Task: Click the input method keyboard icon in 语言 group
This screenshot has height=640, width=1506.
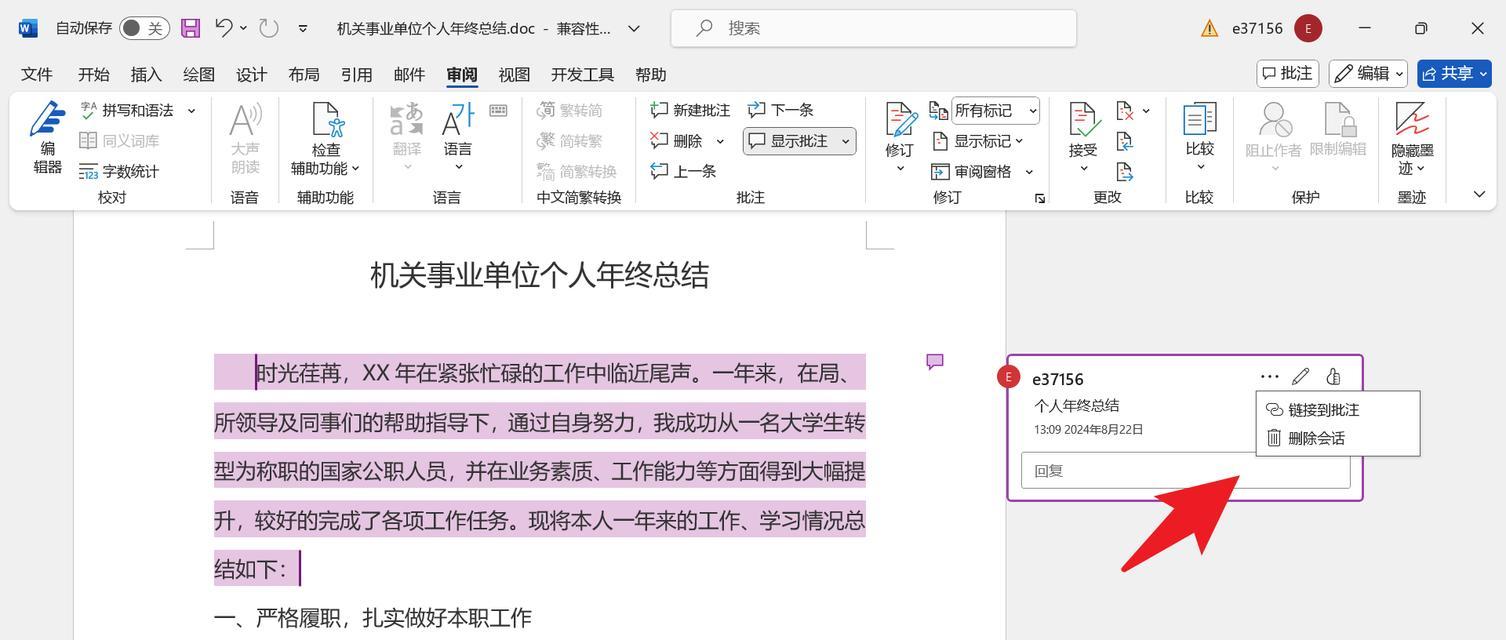Action: (498, 110)
